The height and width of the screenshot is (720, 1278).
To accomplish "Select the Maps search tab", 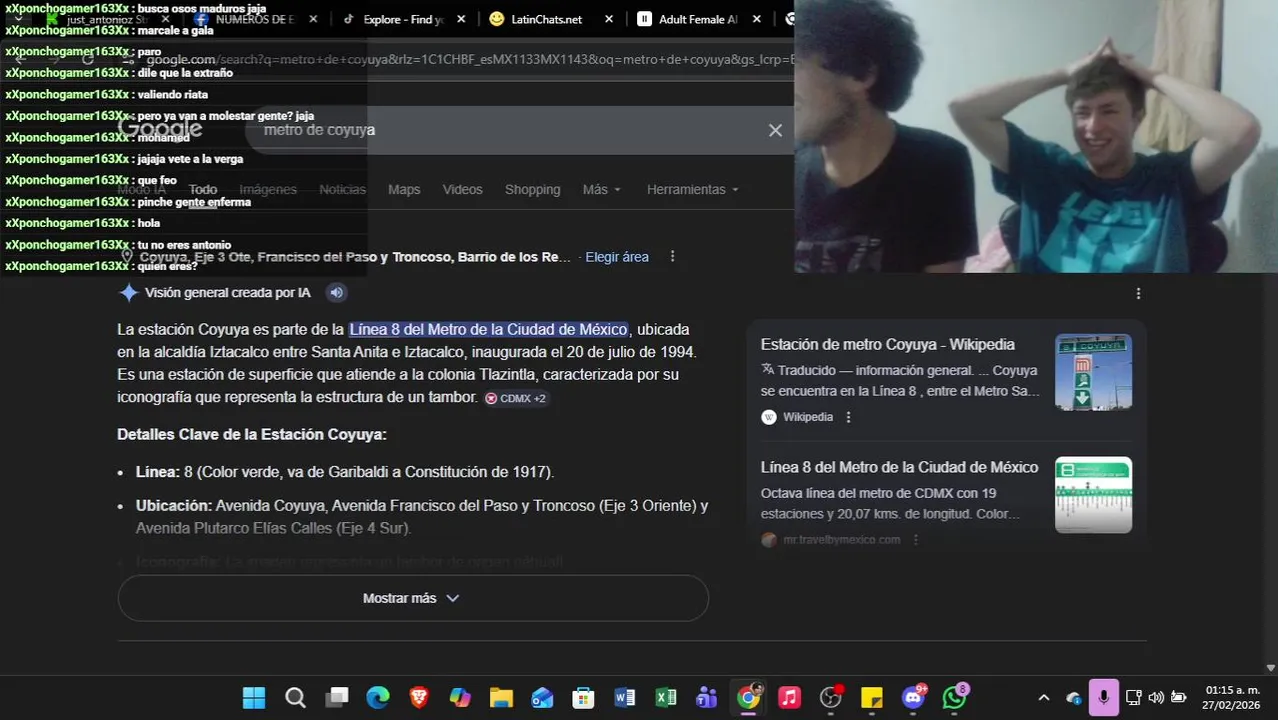I will coord(404,189).
